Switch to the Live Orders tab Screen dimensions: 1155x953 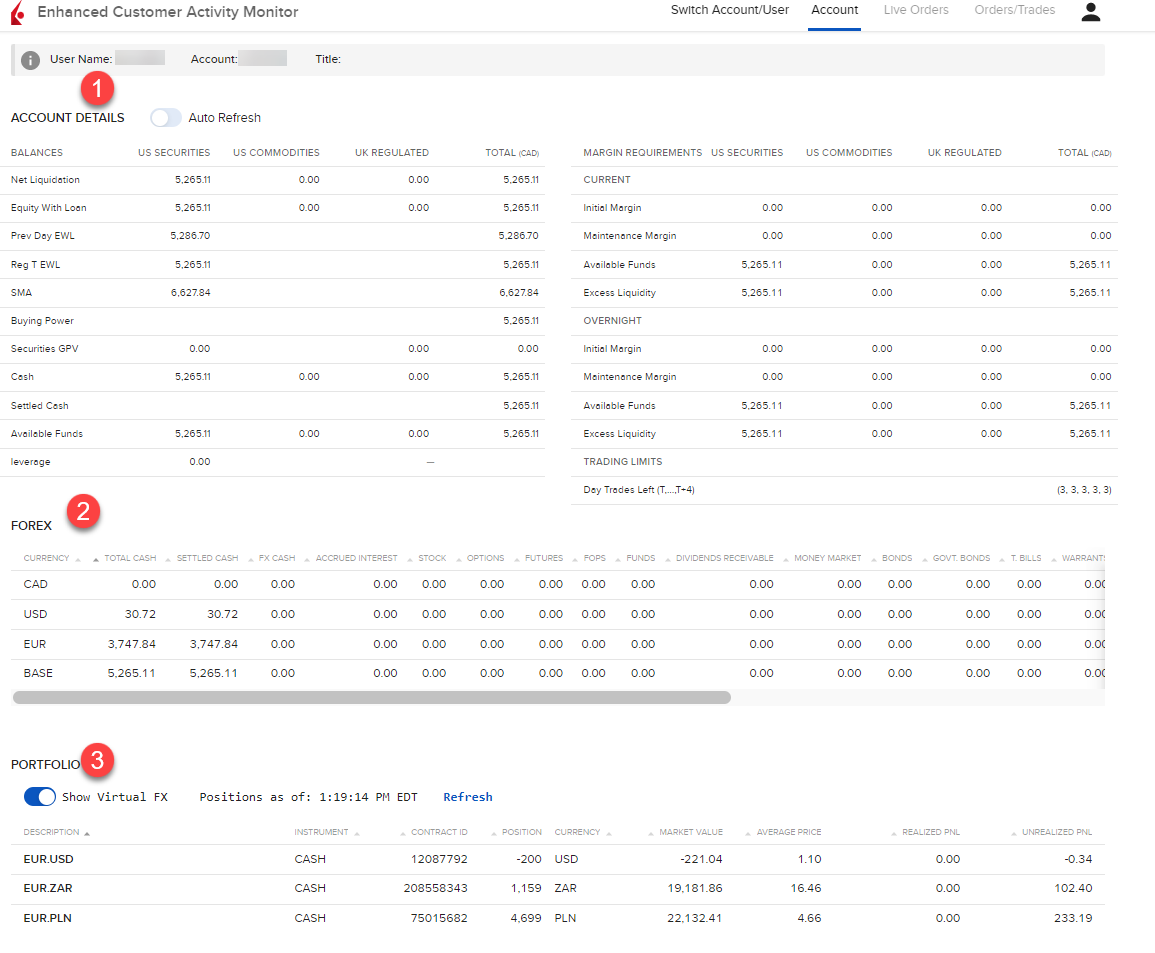pos(916,10)
